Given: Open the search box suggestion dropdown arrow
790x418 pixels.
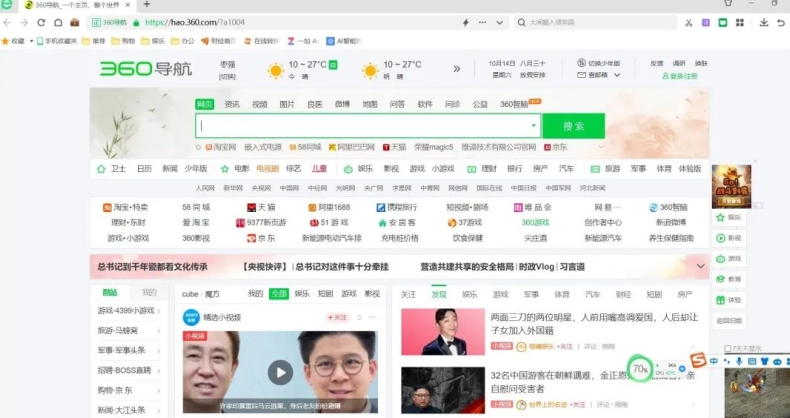Looking at the screenshot, I should [533, 126].
